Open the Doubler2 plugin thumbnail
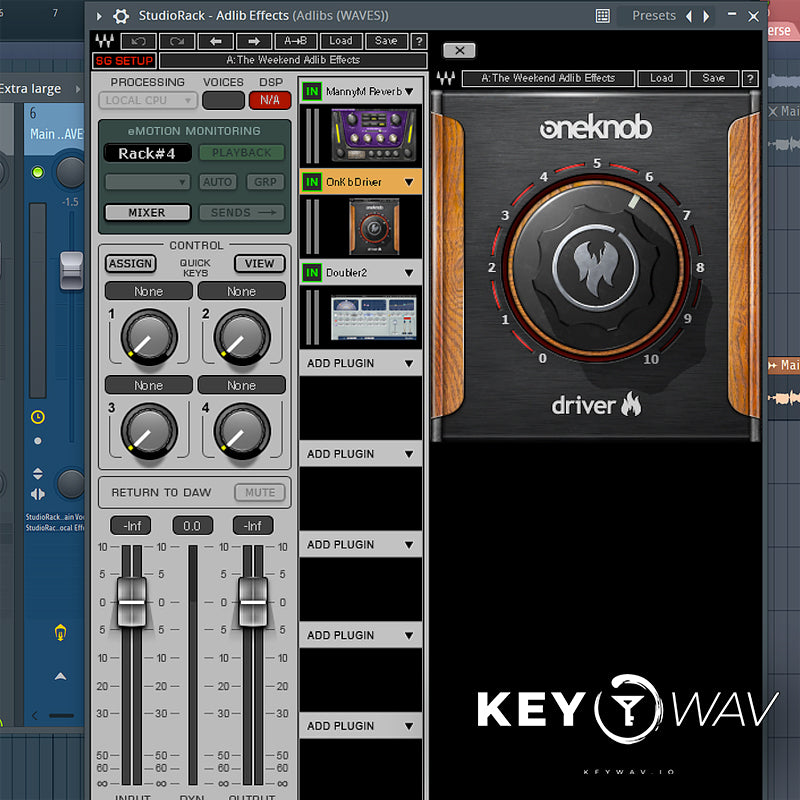 (x=373, y=317)
